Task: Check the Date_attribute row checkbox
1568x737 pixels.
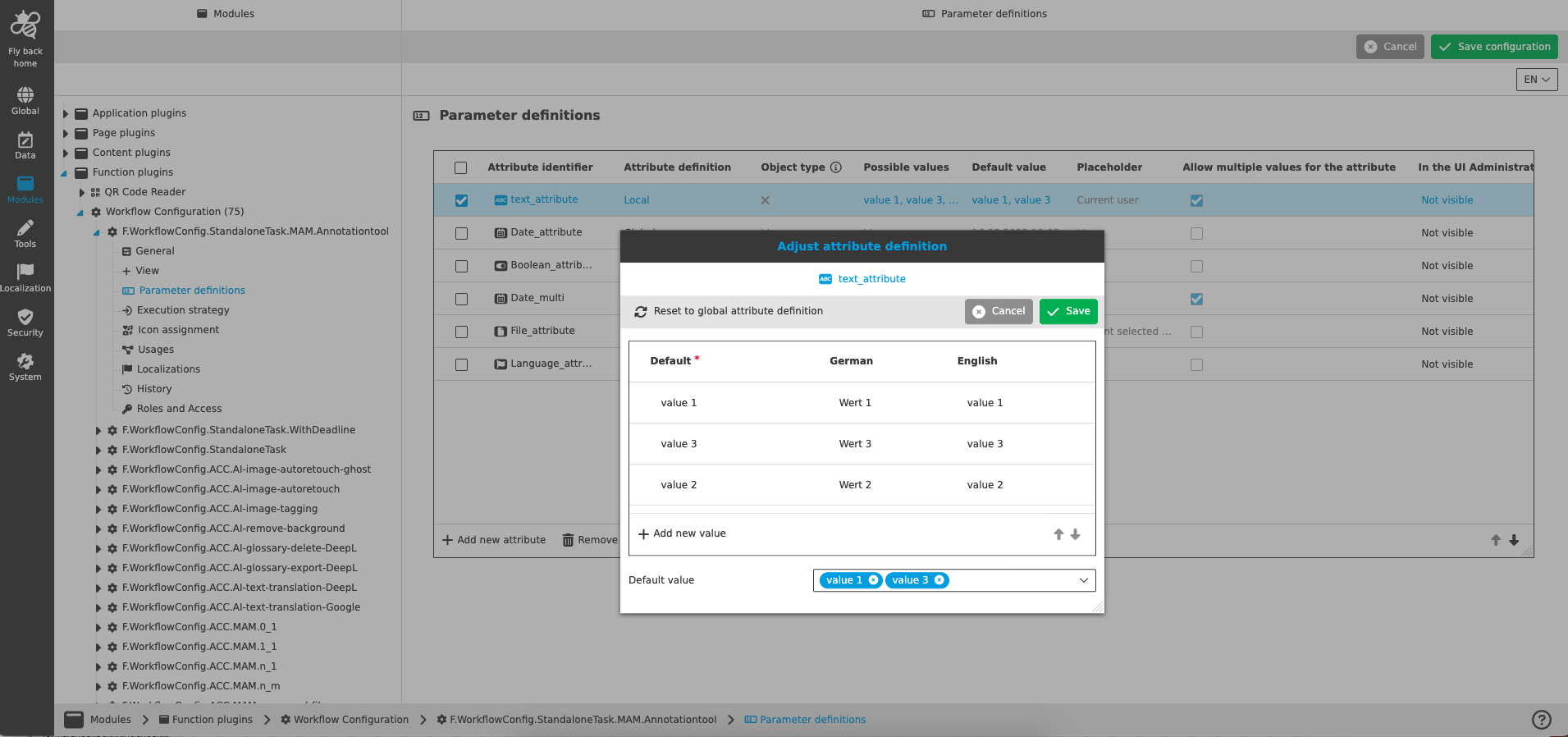Action: (461, 233)
